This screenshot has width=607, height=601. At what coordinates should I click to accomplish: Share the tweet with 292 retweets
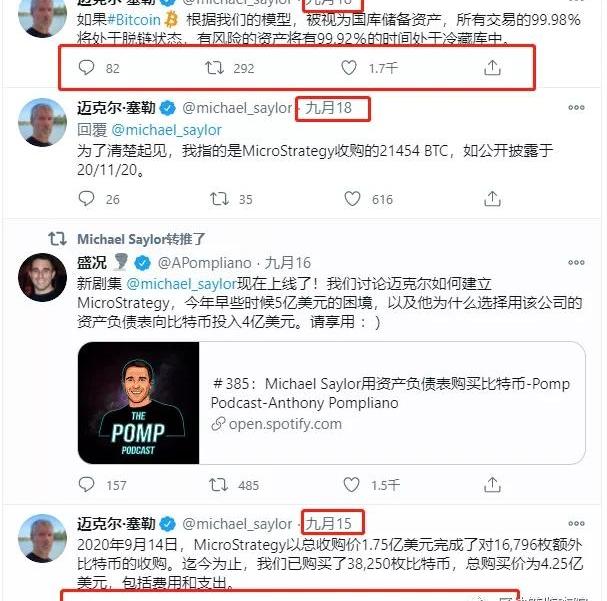[492, 68]
